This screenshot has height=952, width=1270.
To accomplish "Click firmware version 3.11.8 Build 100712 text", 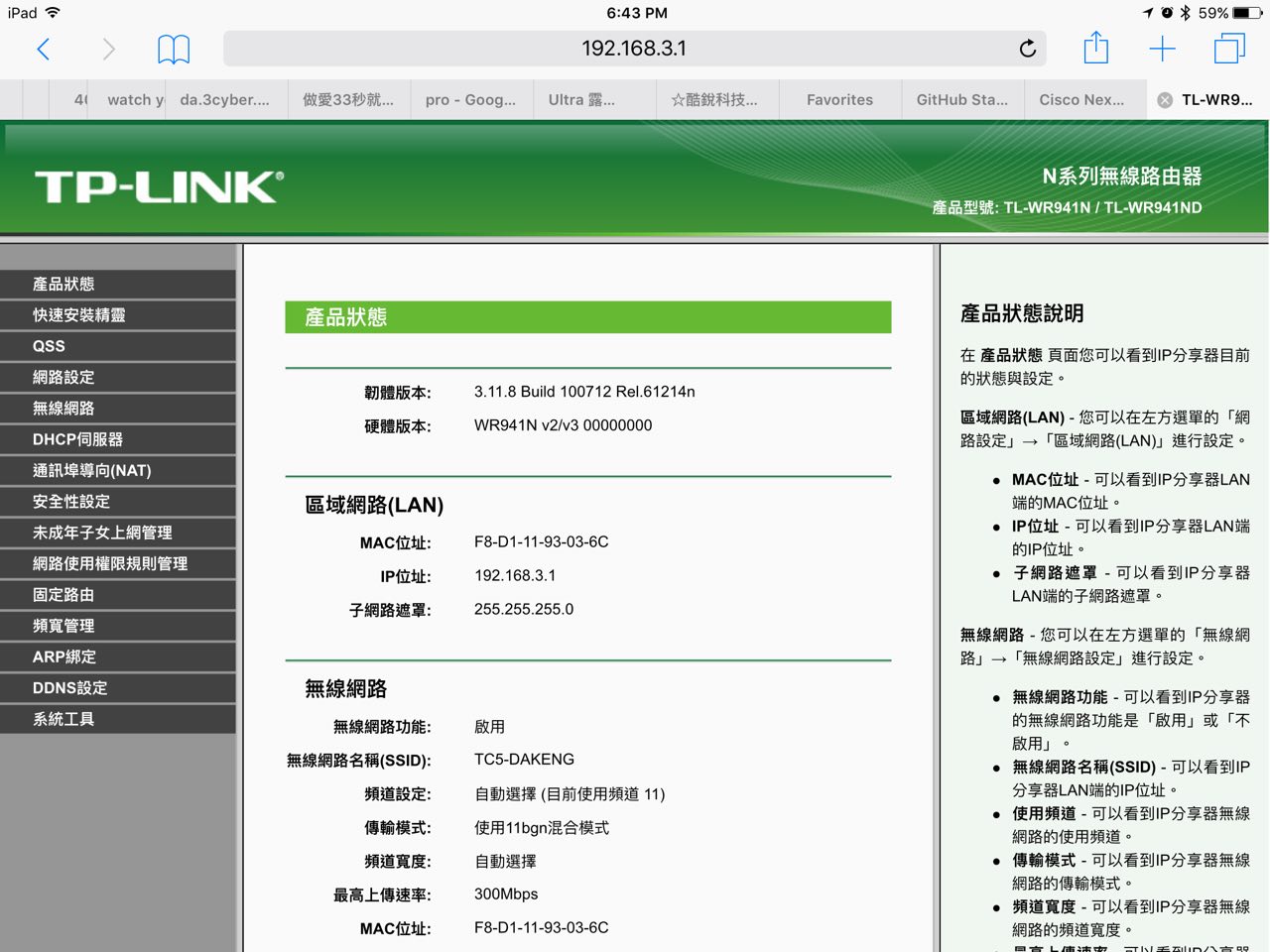I will [584, 392].
